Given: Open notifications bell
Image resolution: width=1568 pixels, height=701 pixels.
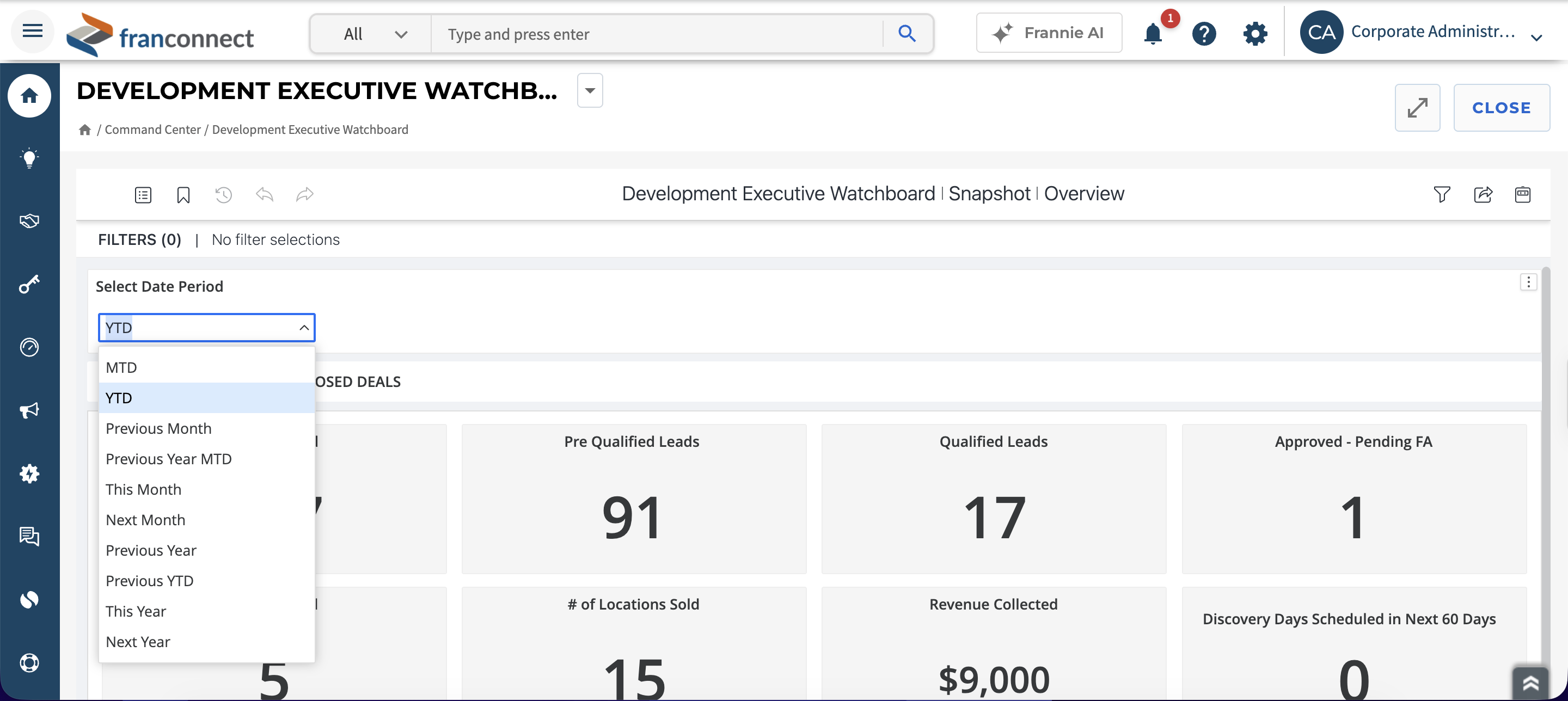Looking at the screenshot, I should click(1153, 33).
